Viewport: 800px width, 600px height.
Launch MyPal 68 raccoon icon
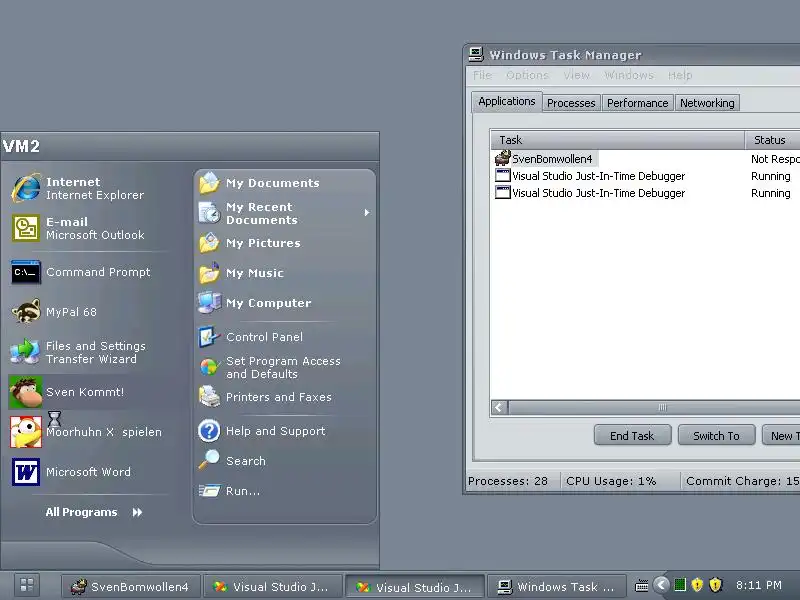26,312
